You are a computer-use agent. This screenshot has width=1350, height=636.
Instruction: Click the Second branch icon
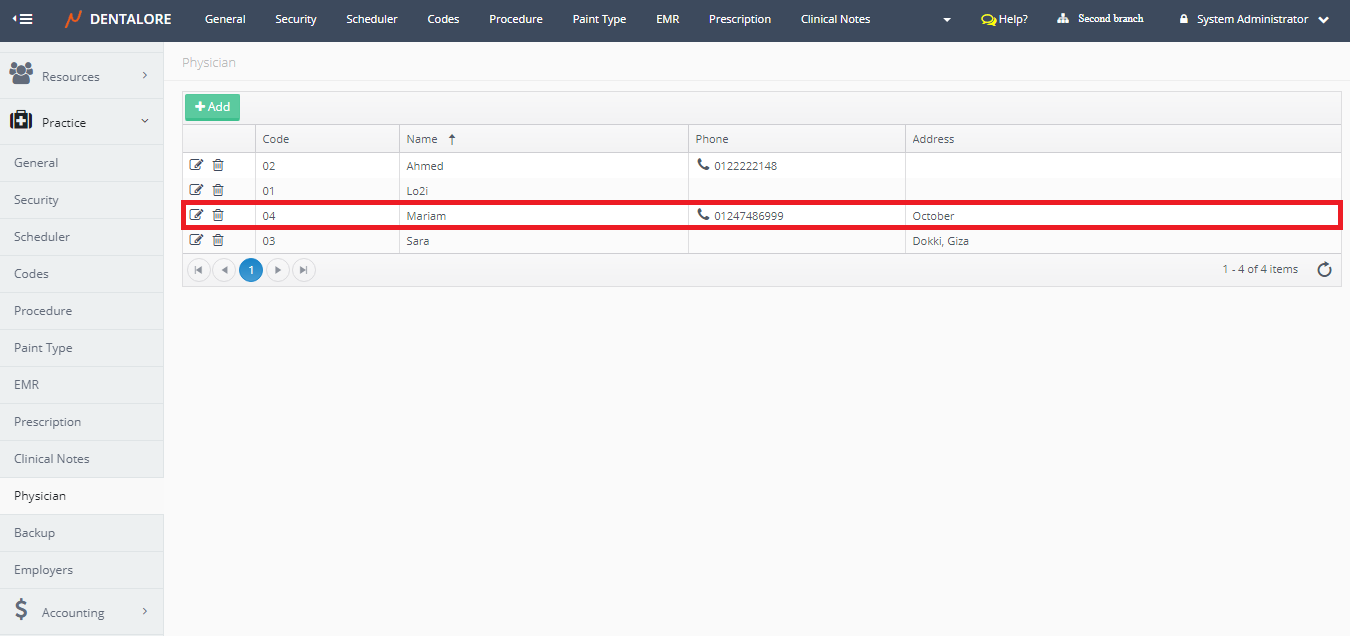pyautogui.click(x=1063, y=19)
